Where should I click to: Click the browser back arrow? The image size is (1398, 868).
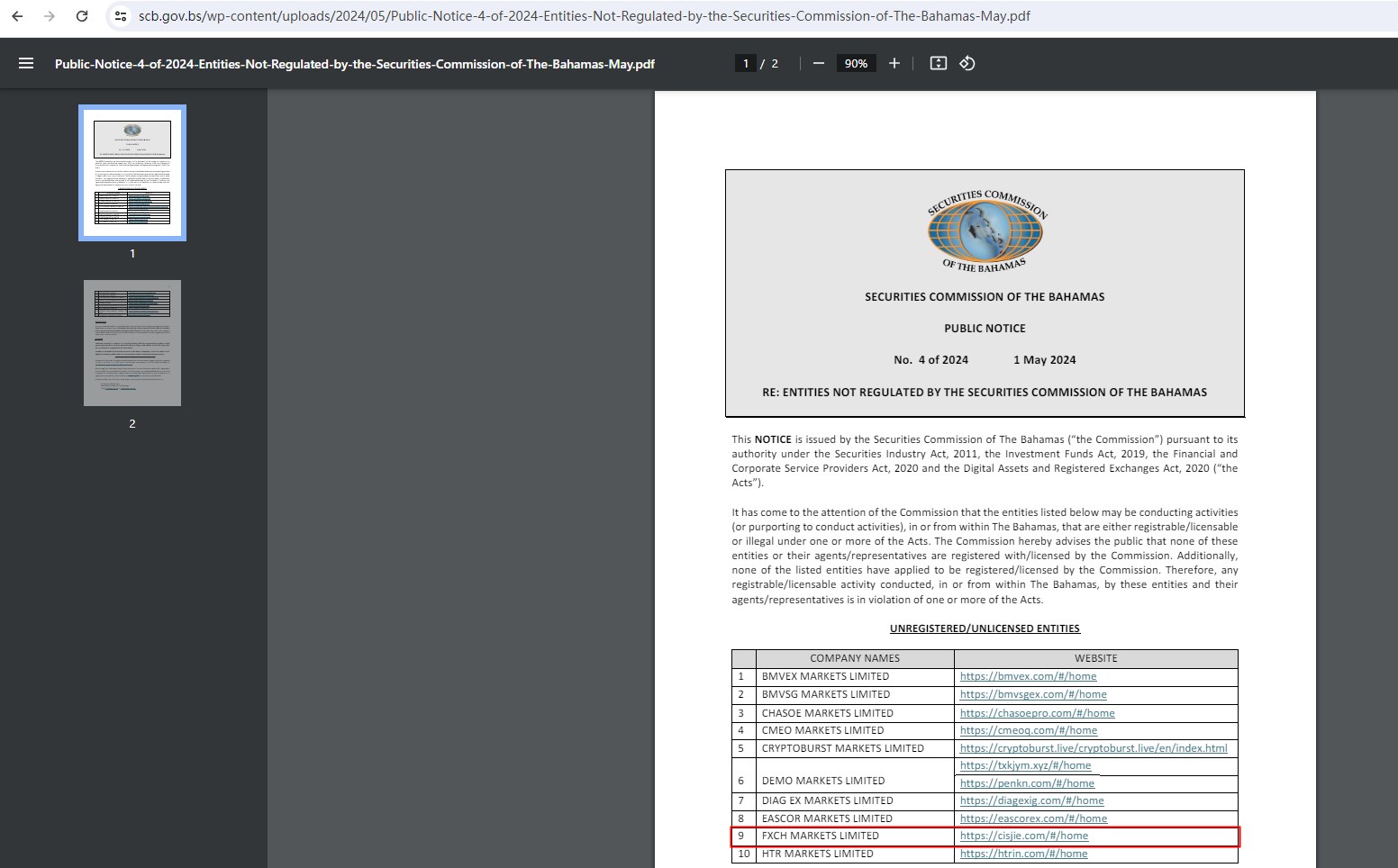click(x=17, y=16)
